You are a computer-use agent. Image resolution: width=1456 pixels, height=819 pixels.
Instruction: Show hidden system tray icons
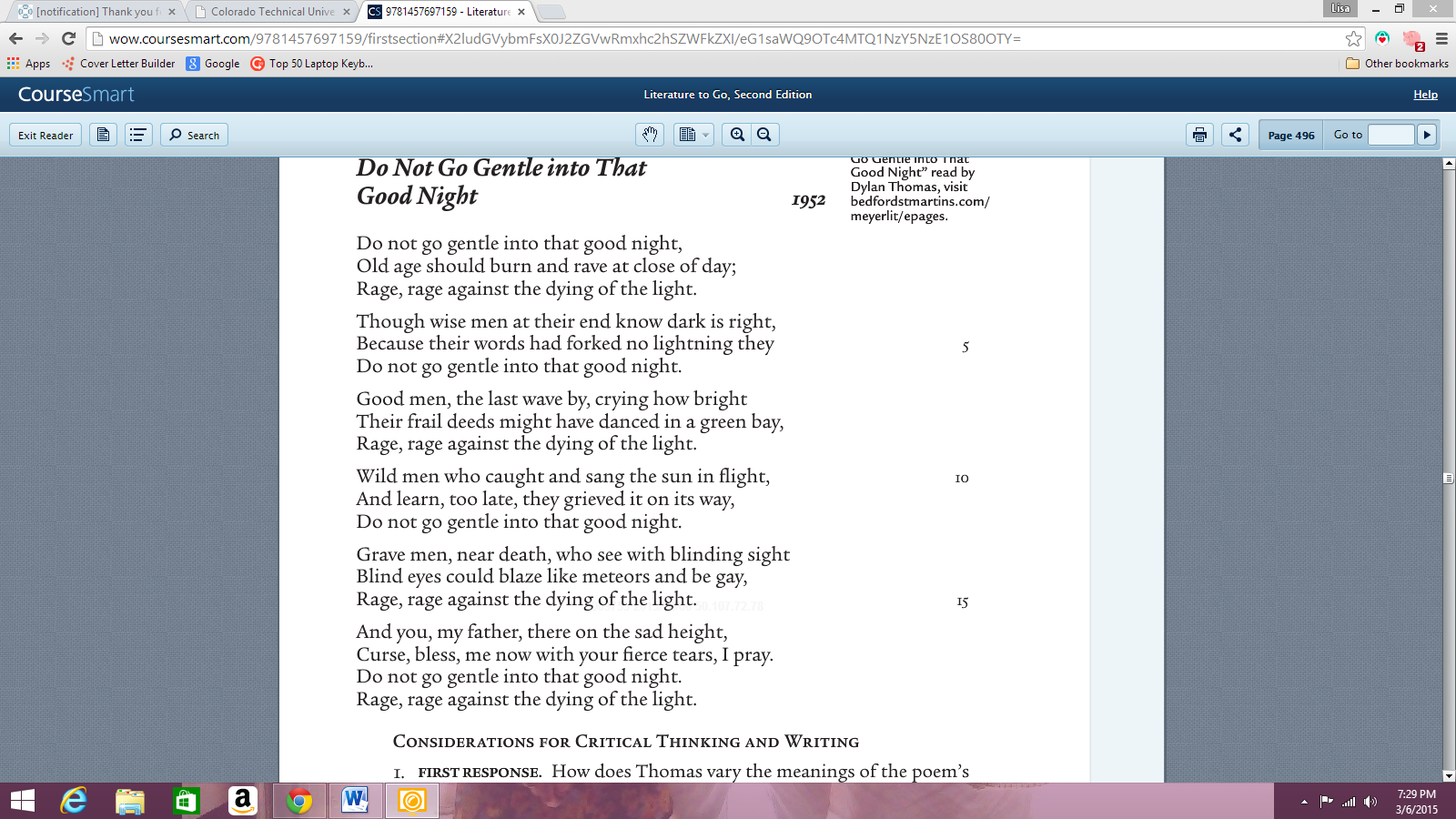[x=1304, y=802]
